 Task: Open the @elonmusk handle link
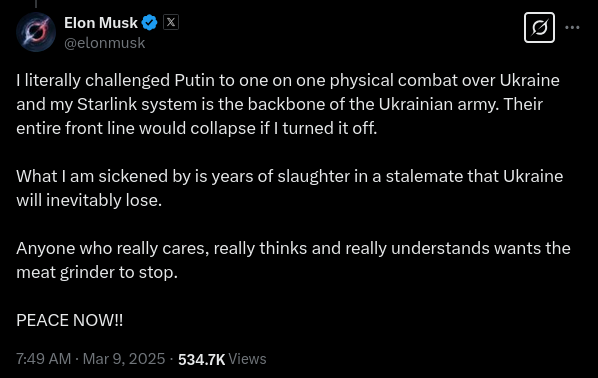pyautogui.click(x=104, y=43)
